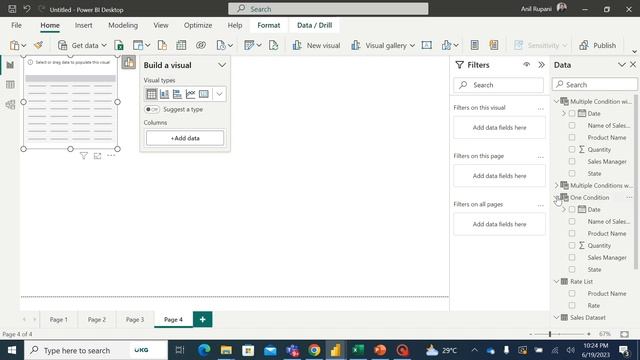Open Excel from the taskbar

pos(358,350)
